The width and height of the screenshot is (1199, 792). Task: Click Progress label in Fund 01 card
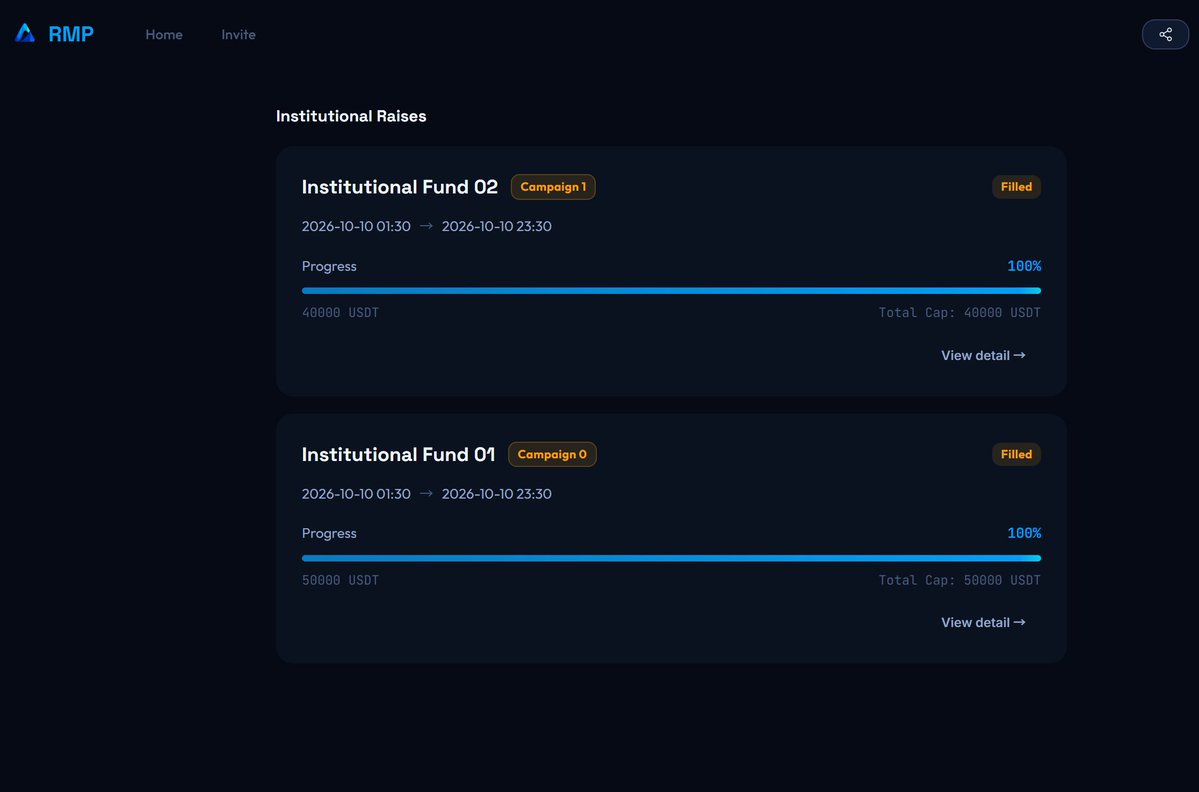click(329, 533)
